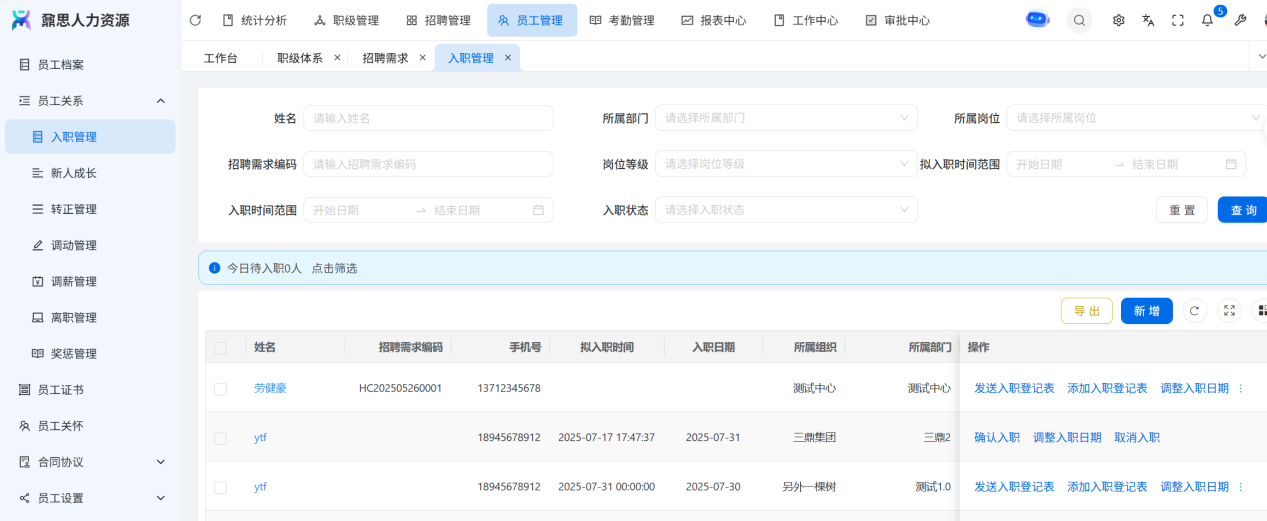
Task: Open 转正管理 in the sidebar
Action: coord(74,209)
